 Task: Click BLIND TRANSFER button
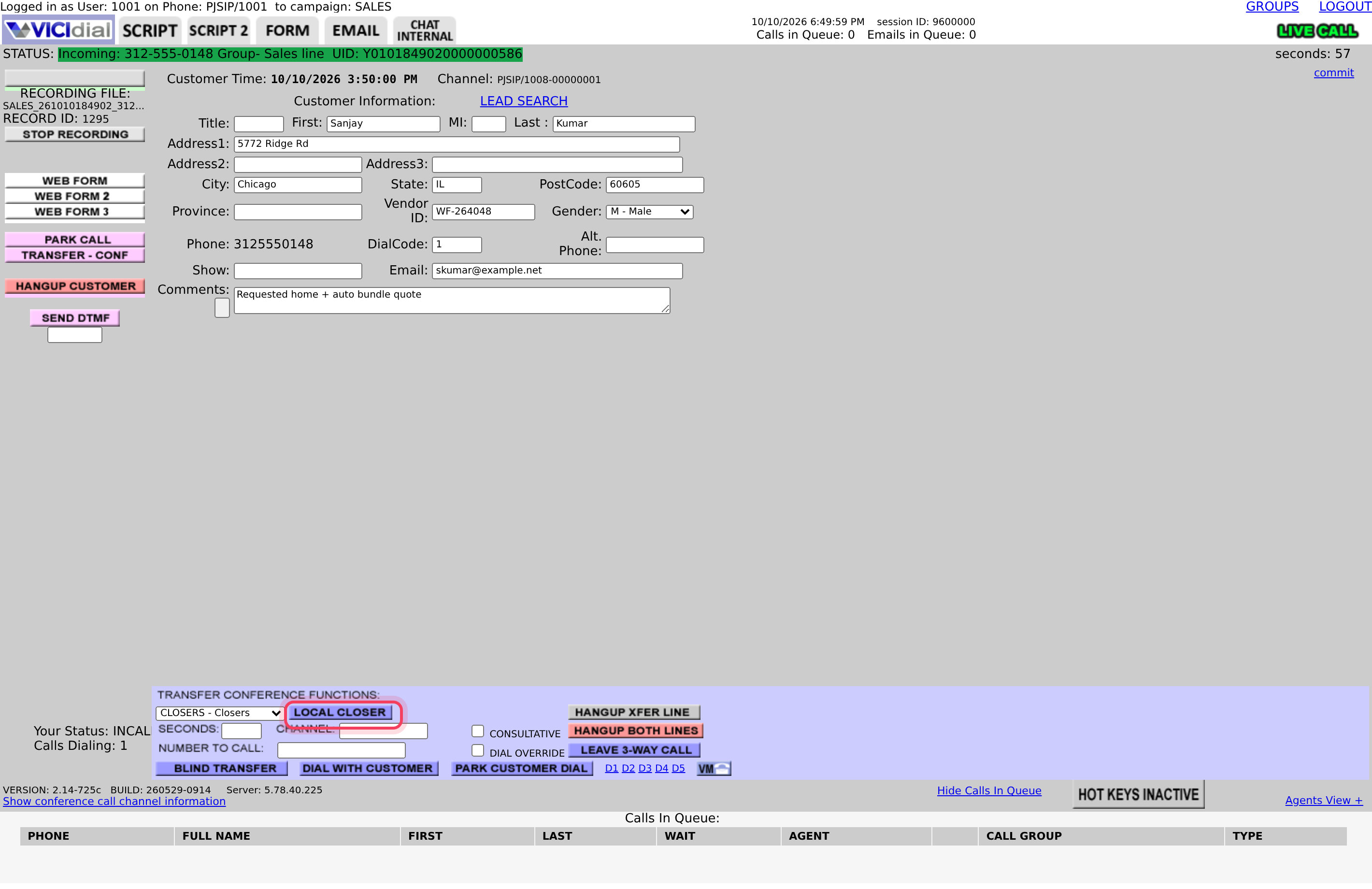(221, 769)
